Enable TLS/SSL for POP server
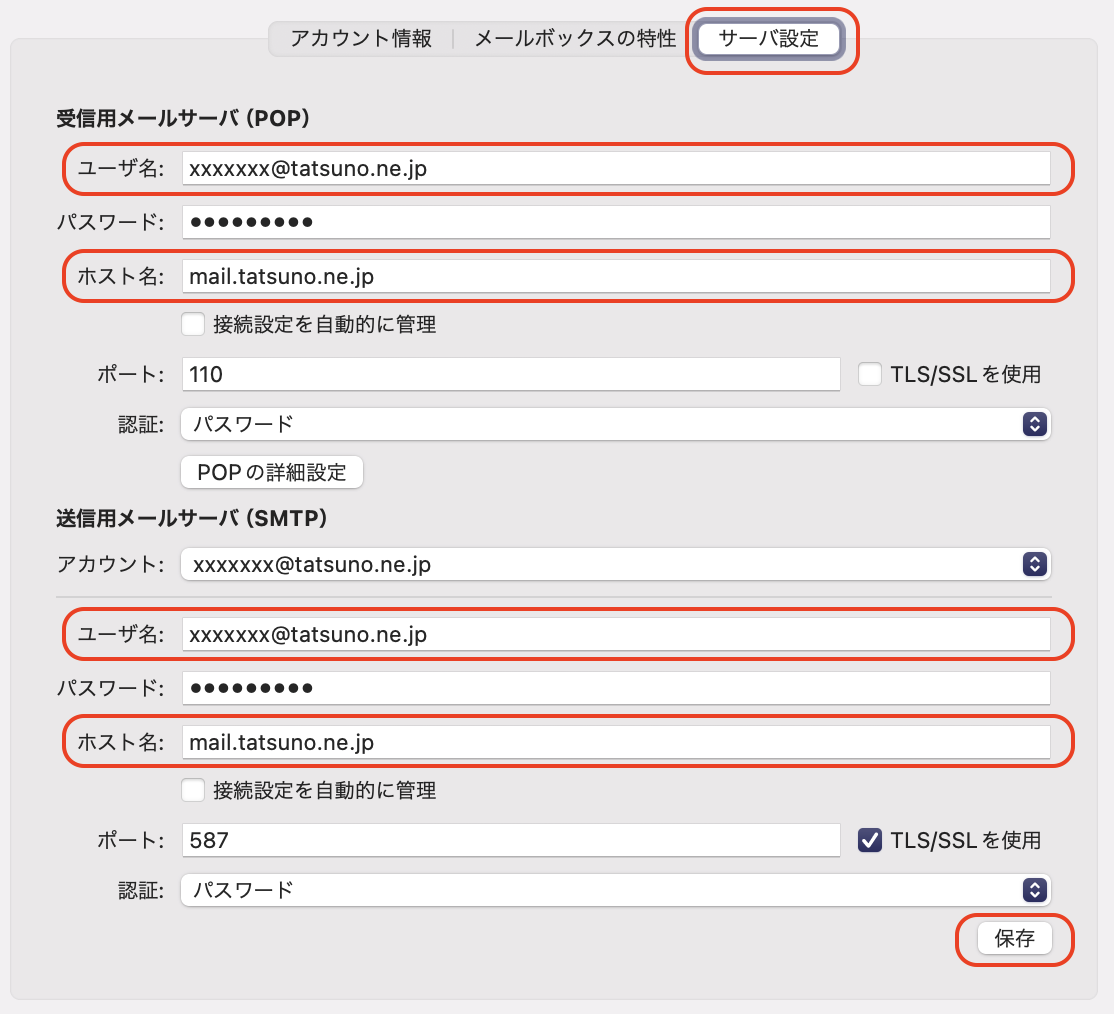Image resolution: width=1114 pixels, height=1014 pixels. pos(871,374)
